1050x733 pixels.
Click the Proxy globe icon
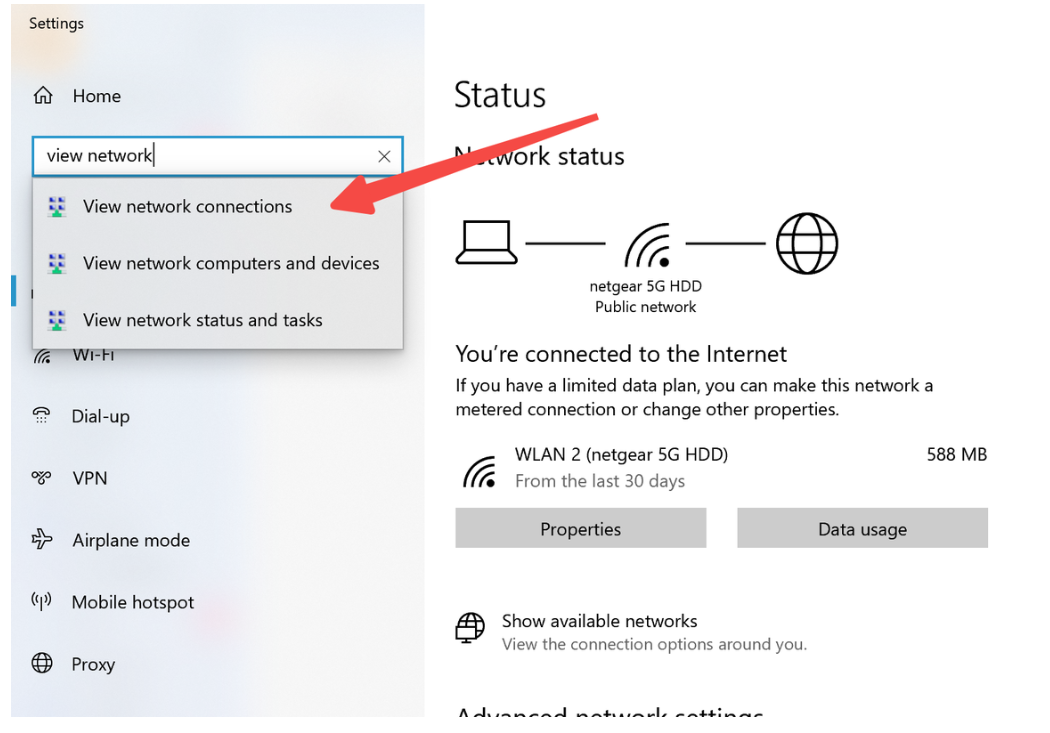click(x=42, y=663)
